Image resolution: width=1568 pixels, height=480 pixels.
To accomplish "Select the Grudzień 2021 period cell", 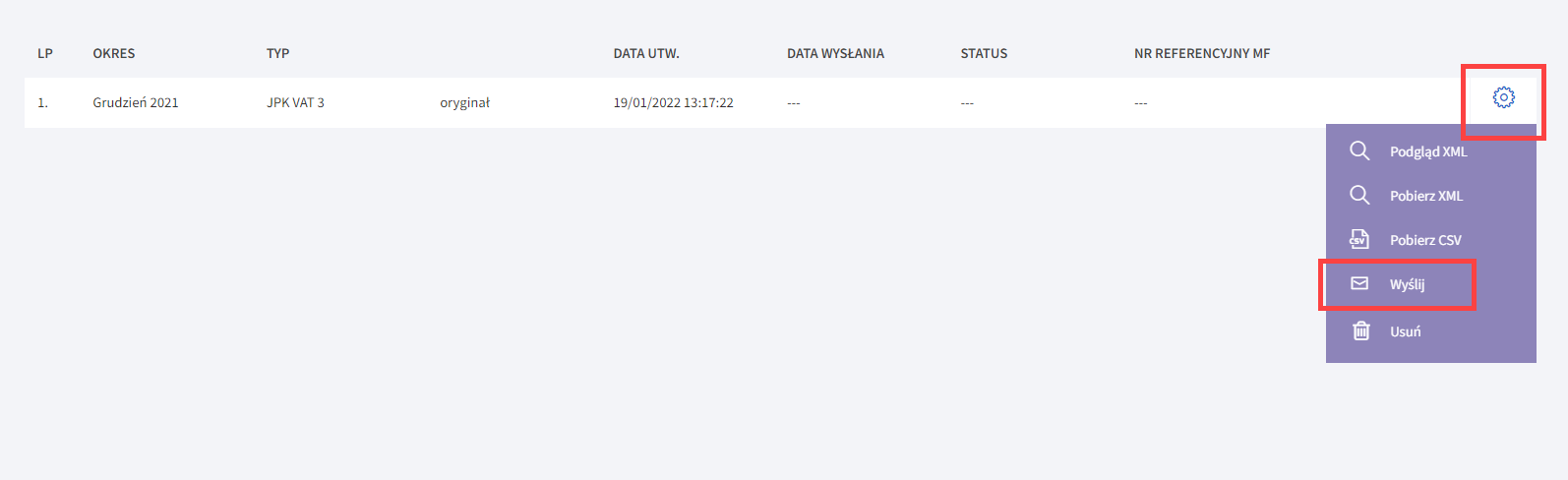I will click(x=136, y=102).
